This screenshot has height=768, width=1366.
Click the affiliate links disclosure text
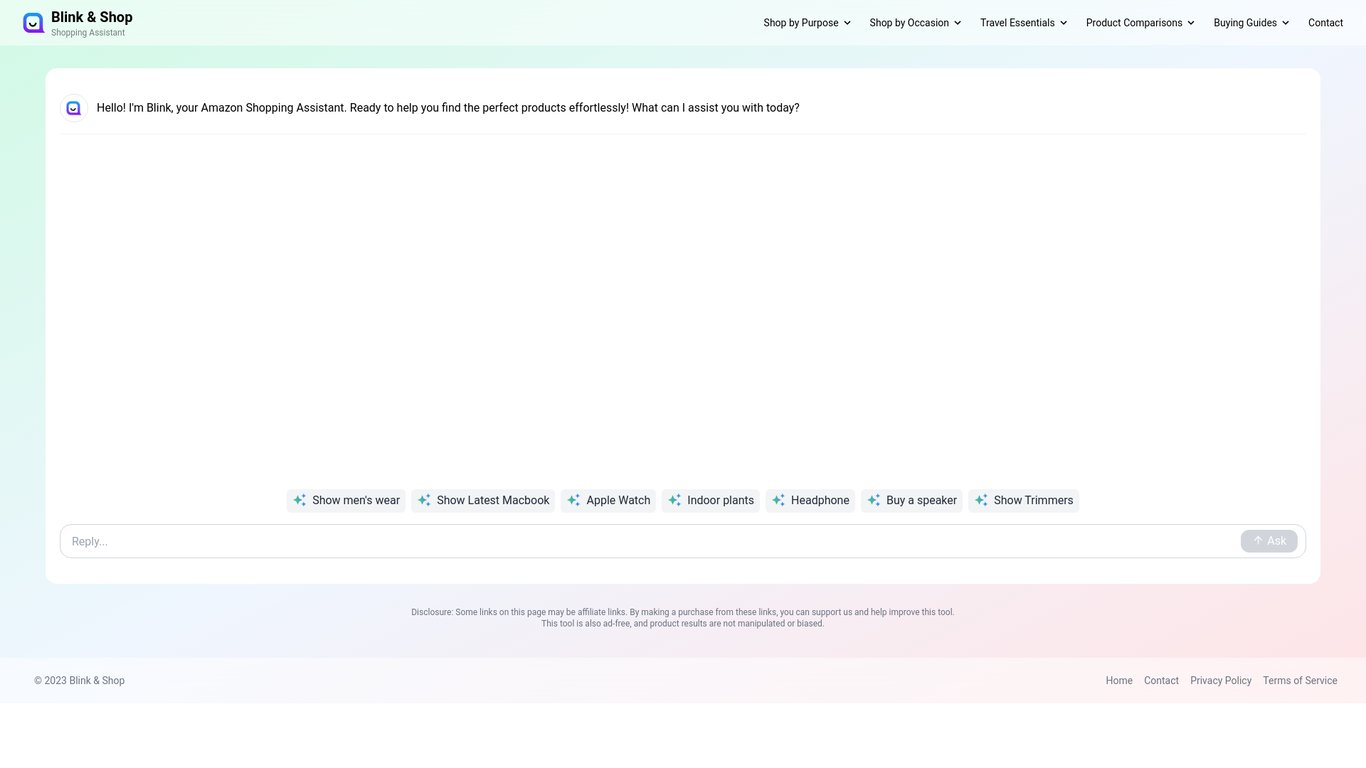(683, 618)
